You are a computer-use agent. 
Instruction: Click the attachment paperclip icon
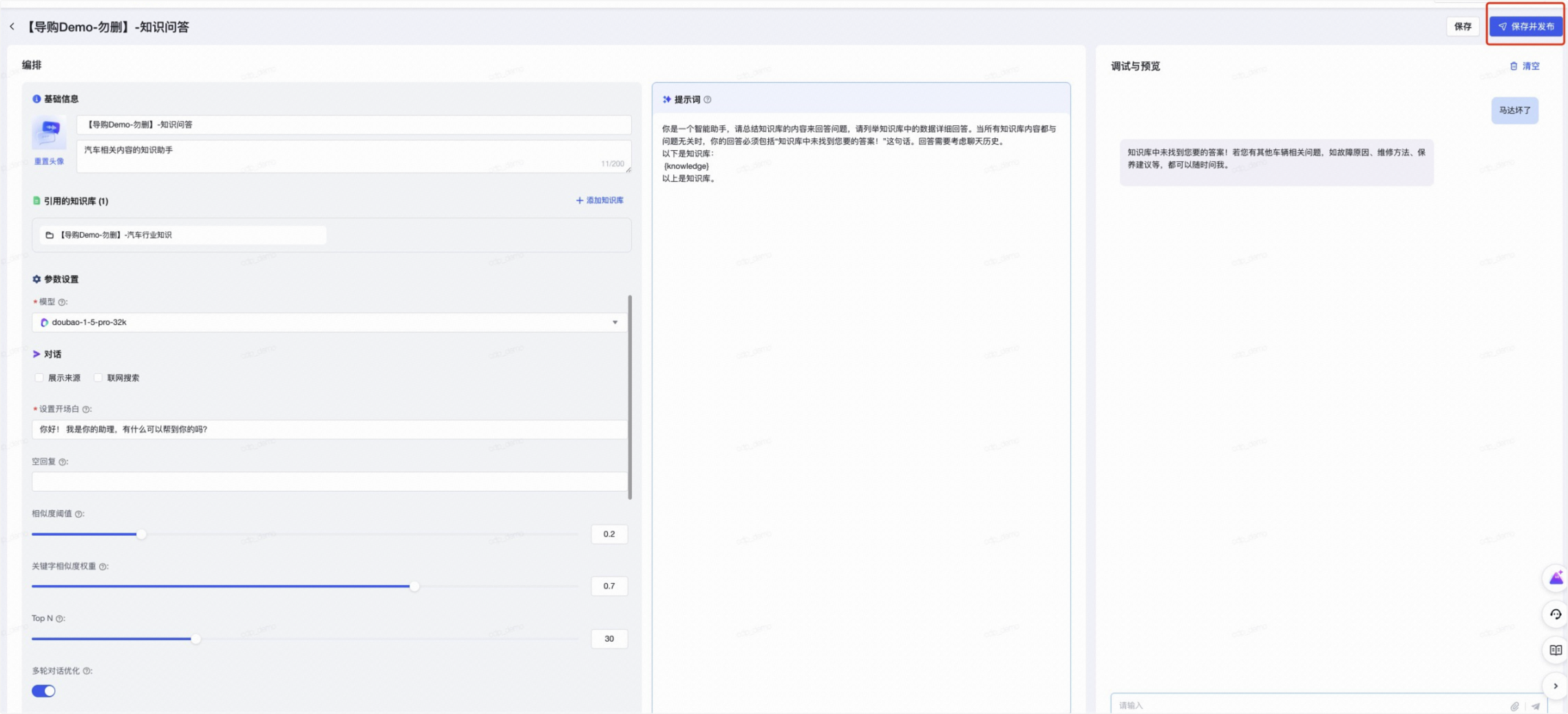(x=1515, y=706)
